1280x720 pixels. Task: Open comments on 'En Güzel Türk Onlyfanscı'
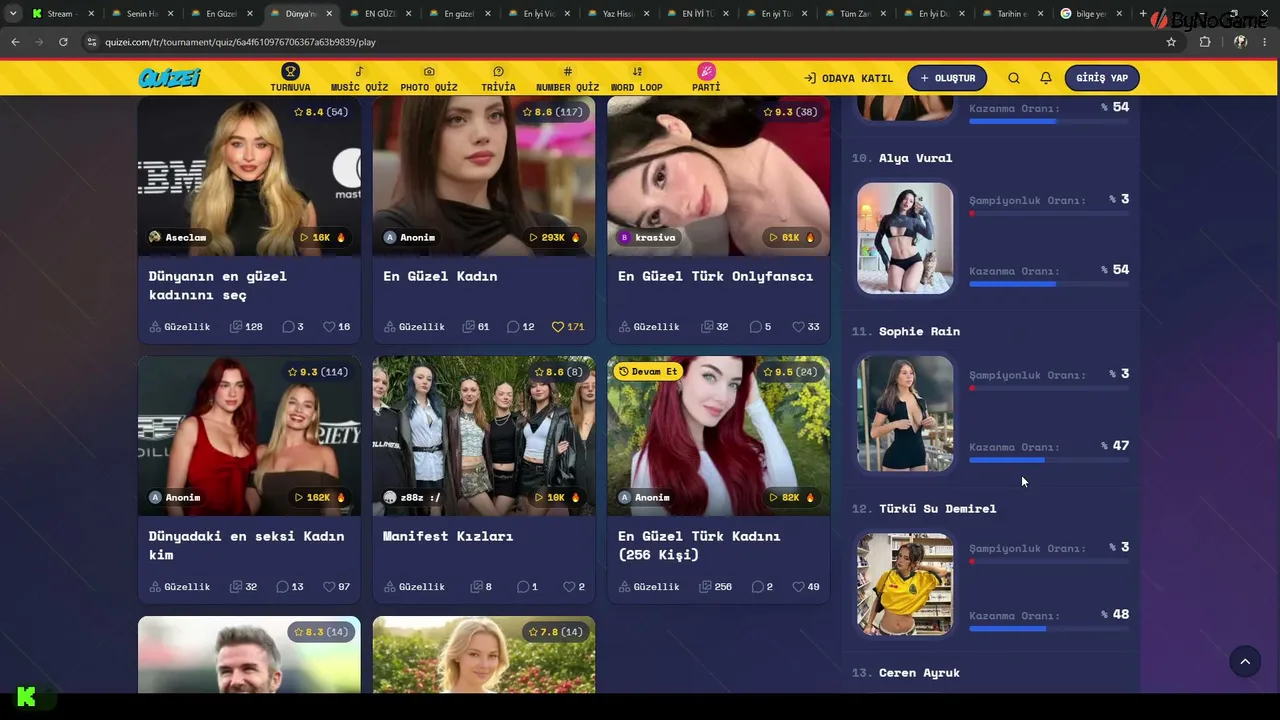[x=761, y=327]
